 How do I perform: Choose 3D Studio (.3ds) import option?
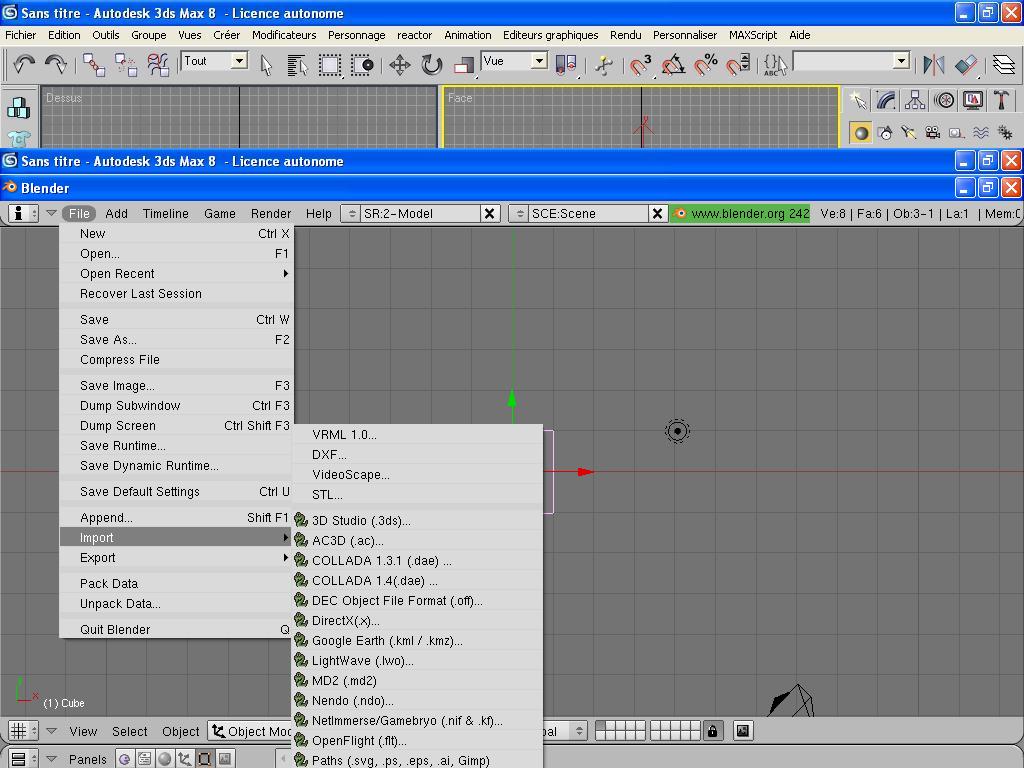click(418, 520)
